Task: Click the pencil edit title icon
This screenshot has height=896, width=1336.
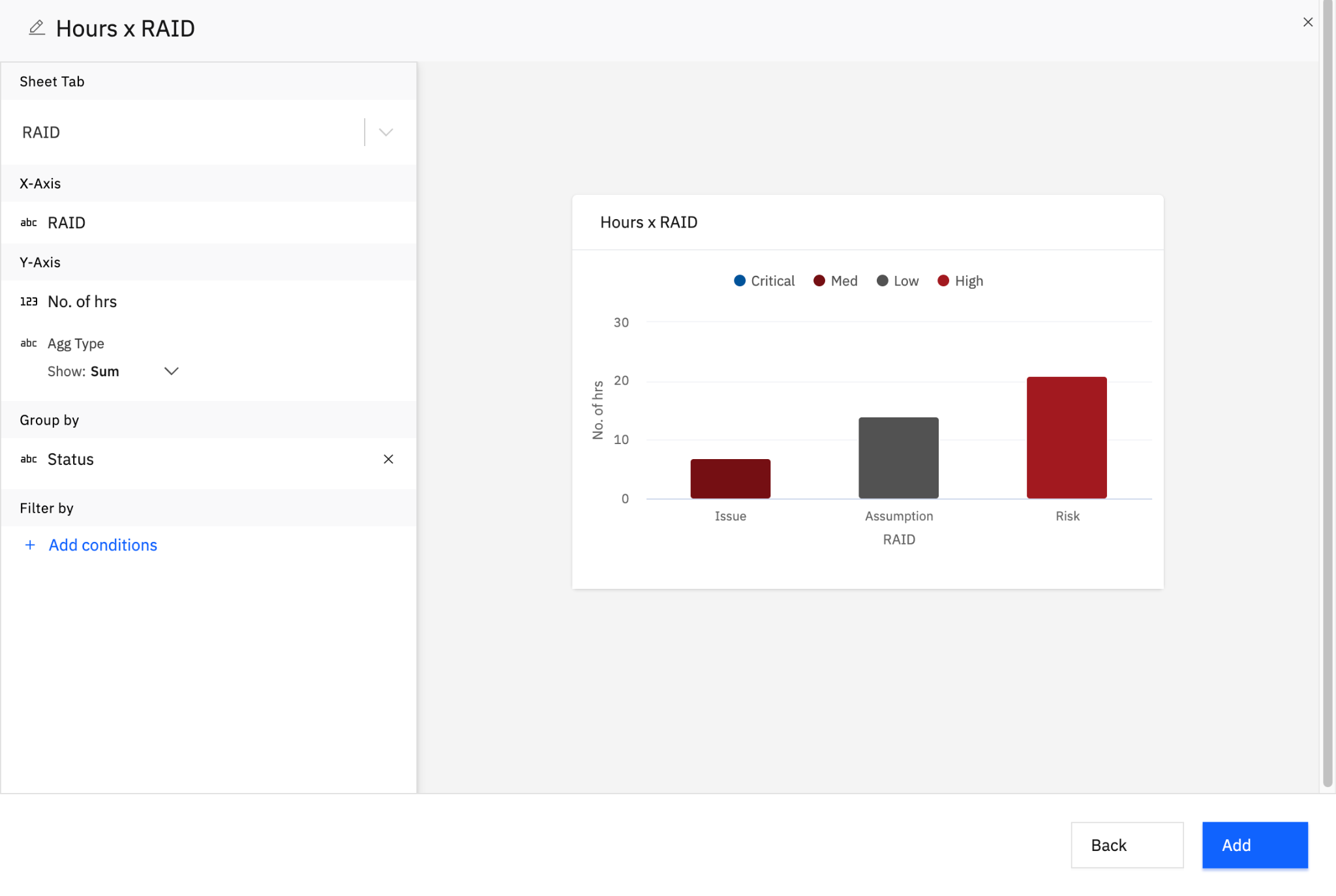Action: 37,28
